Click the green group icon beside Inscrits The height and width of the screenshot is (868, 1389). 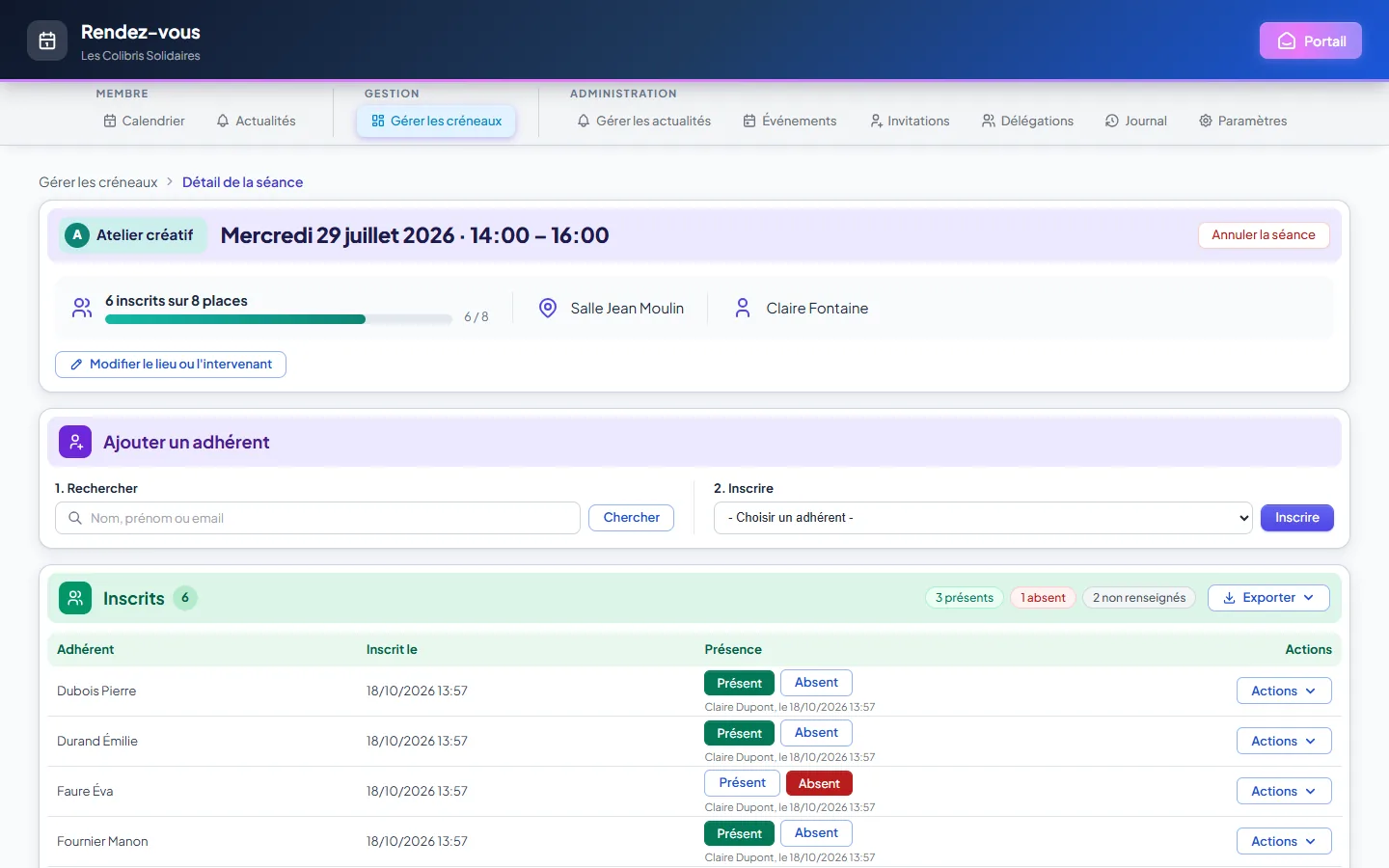click(x=75, y=598)
